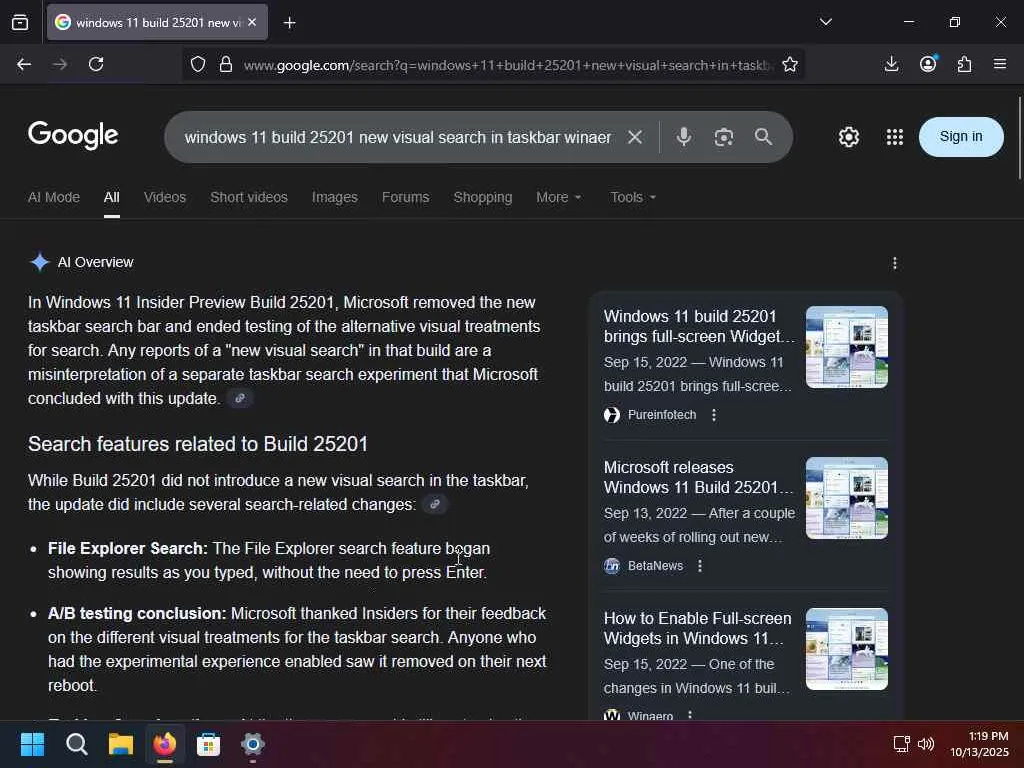Open clock and calendar flyout
The width and height of the screenshot is (1024, 768).
979,744
